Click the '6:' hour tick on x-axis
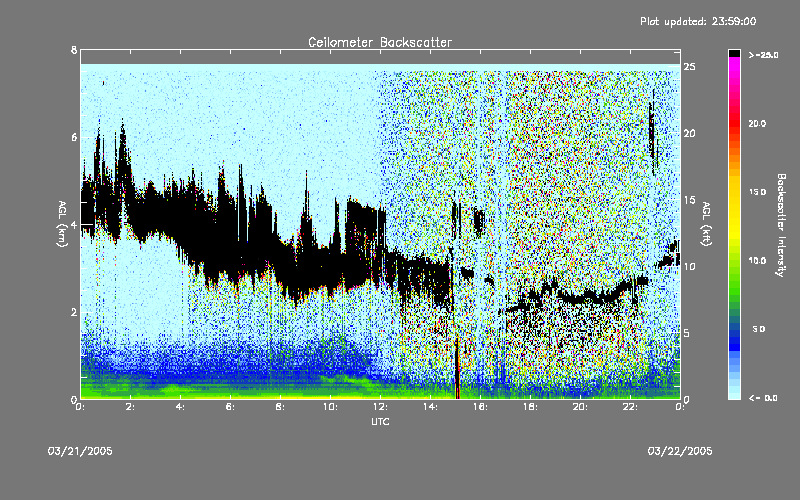This screenshot has width=800, height=500. (x=230, y=407)
